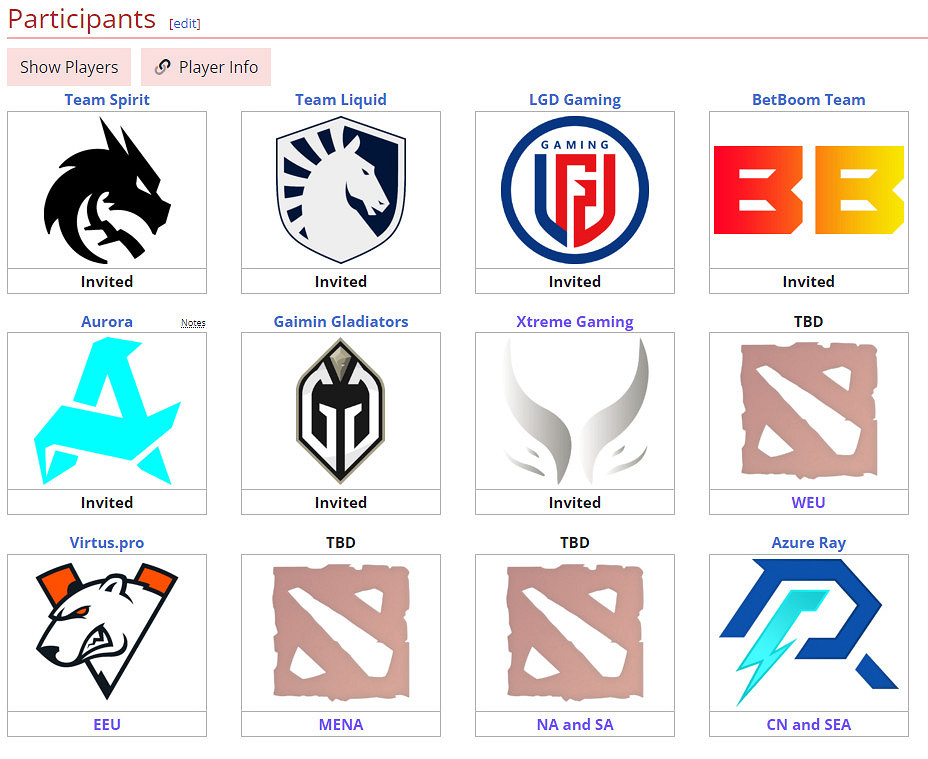The width and height of the screenshot is (928, 759).
Task: Click the TBD Dota placeholder above WEU
Action: (x=809, y=411)
